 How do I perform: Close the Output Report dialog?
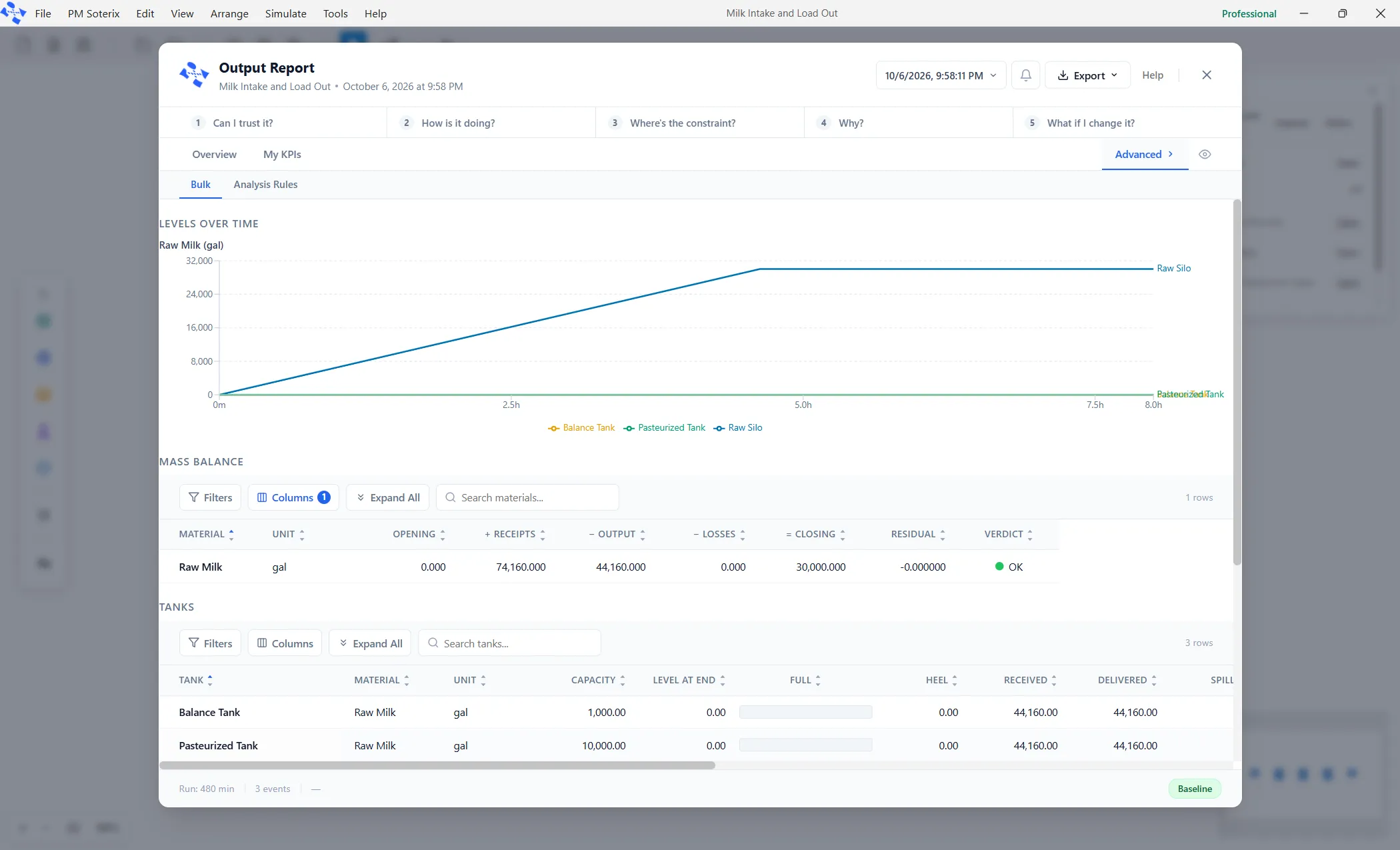[x=1207, y=75]
